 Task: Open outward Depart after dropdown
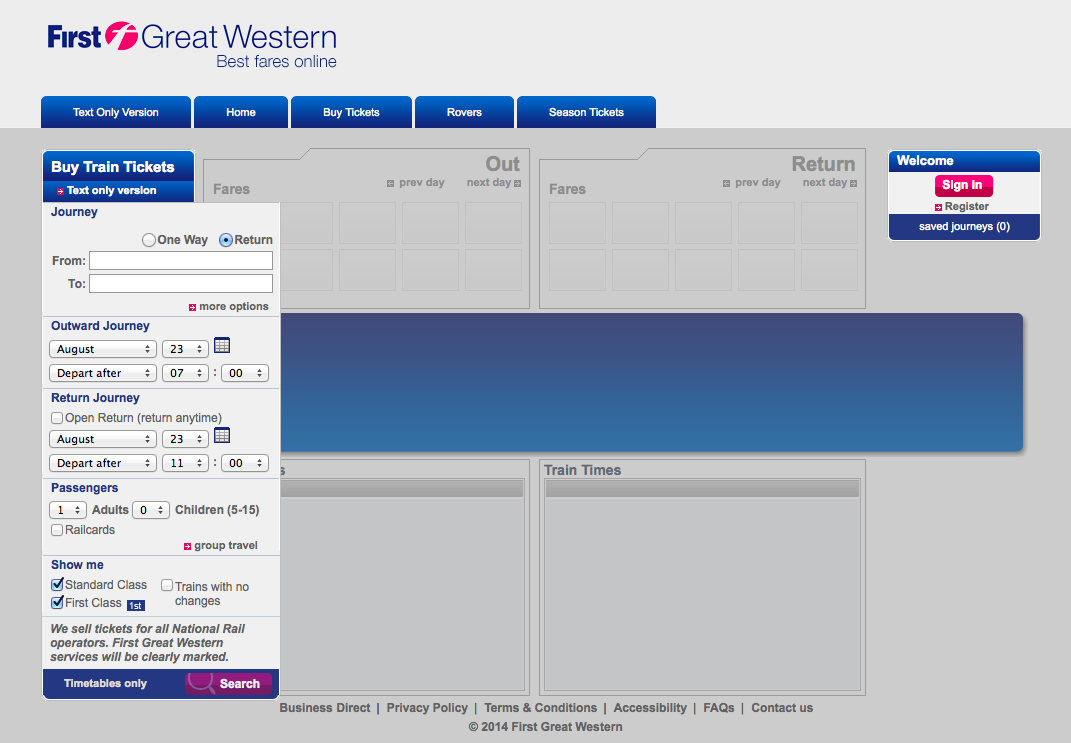click(x=103, y=373)
